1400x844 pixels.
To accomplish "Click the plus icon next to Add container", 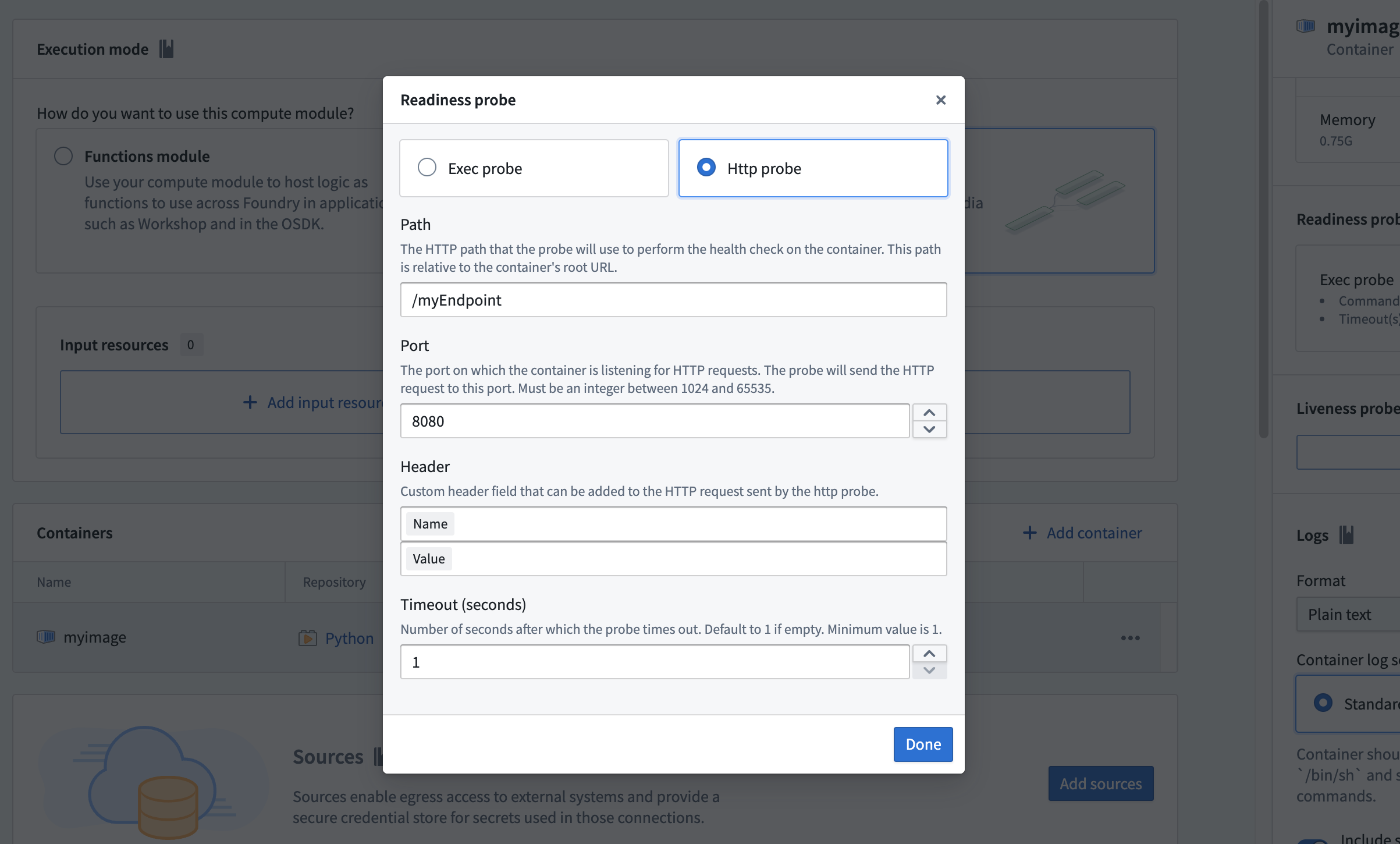I will coord(1030,533).
